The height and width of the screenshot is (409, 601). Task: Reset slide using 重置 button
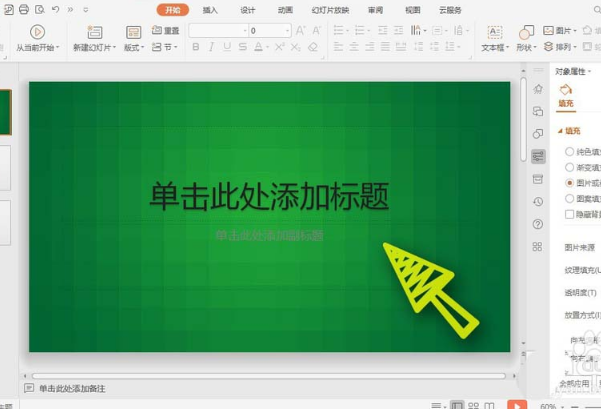tap(166, 30)
